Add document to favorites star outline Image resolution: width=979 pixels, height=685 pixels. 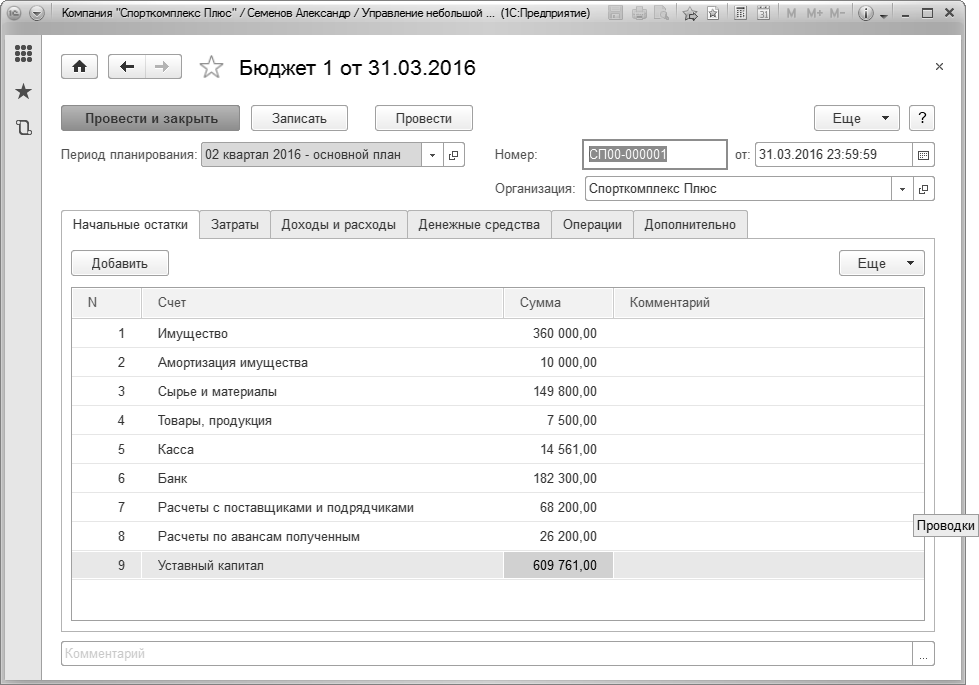(x=211, y=67)
